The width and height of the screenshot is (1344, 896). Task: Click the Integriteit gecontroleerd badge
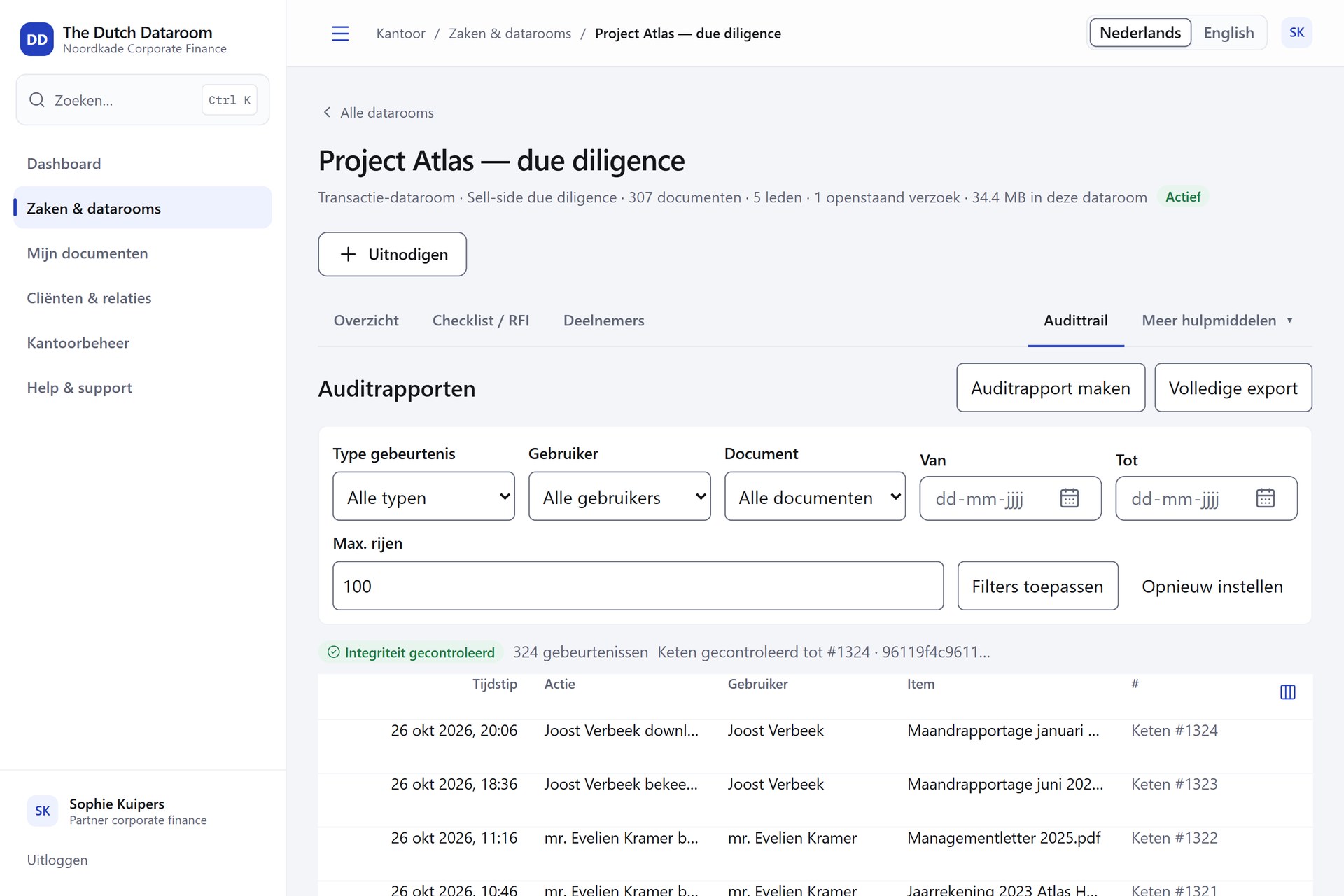coord(412,652)
